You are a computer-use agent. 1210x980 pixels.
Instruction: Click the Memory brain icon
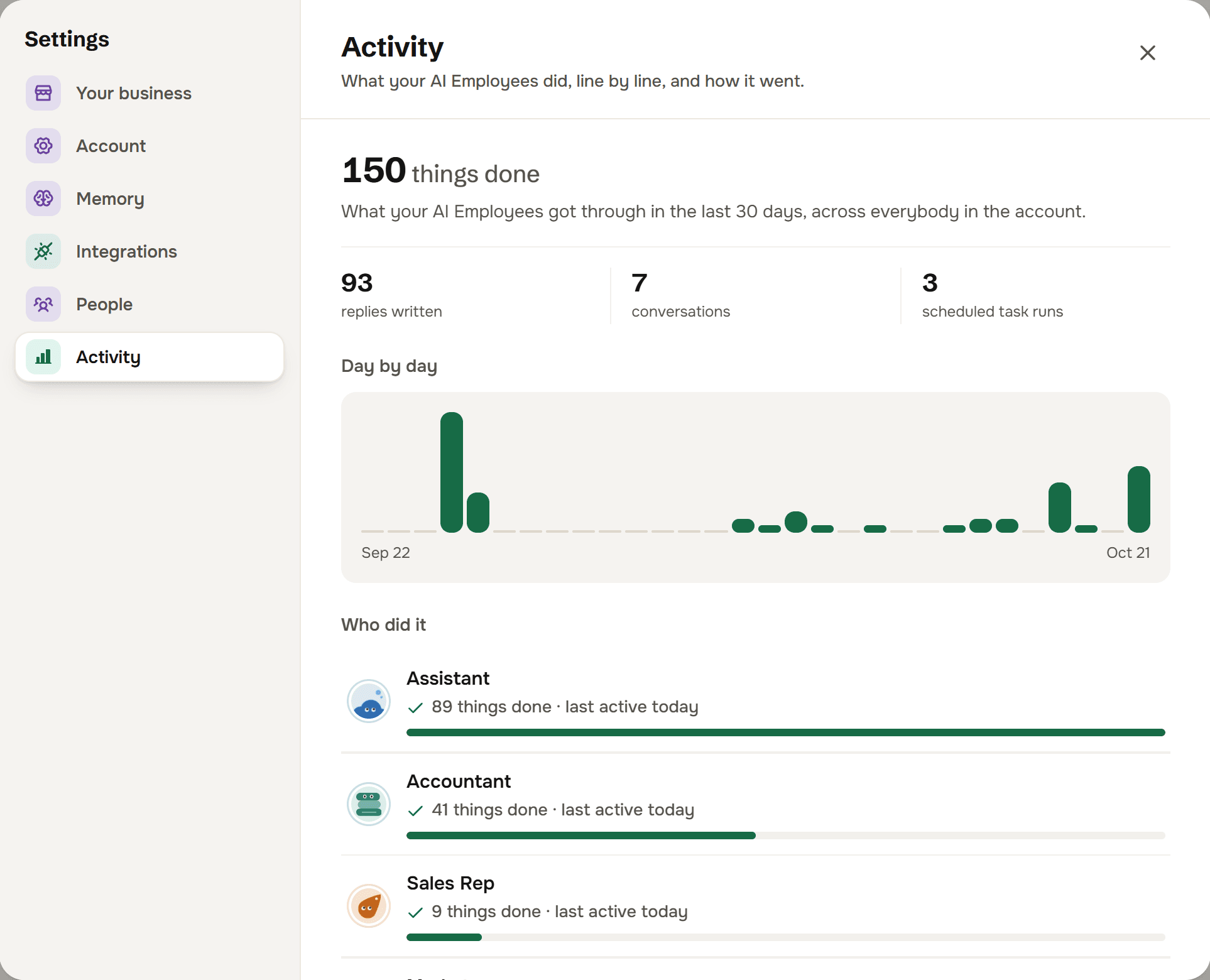43,199
